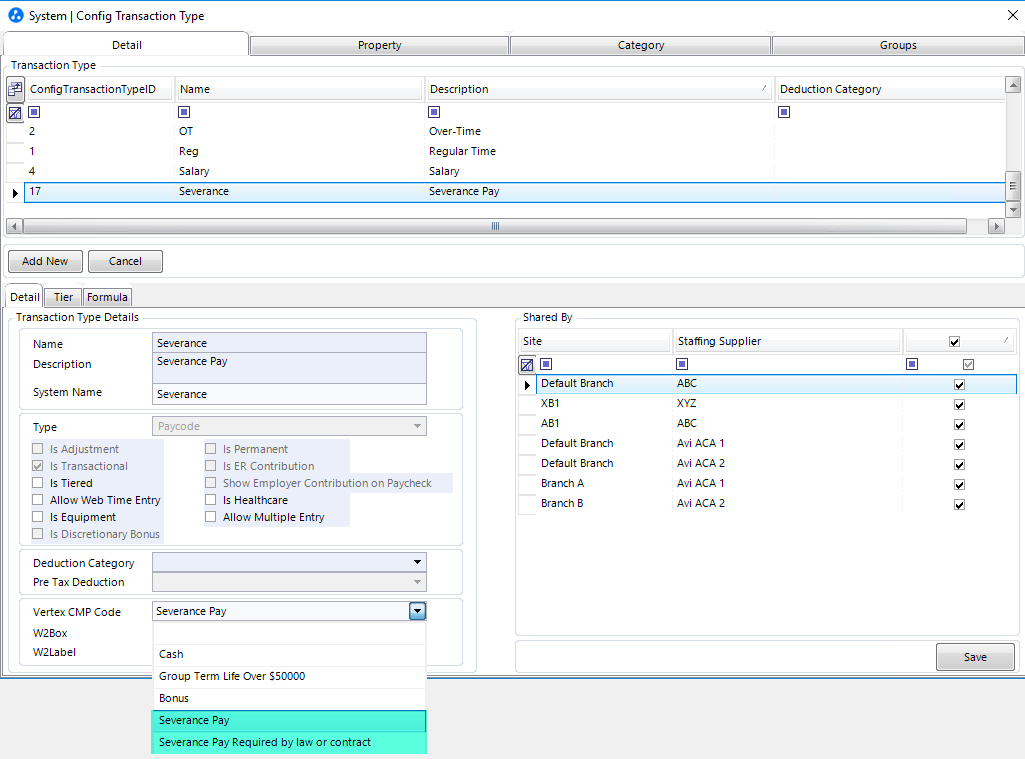This screenshot has width=1025, height=759.
Task: Clear filters icon in Shared By grid
Action: [x=527, y=365]
